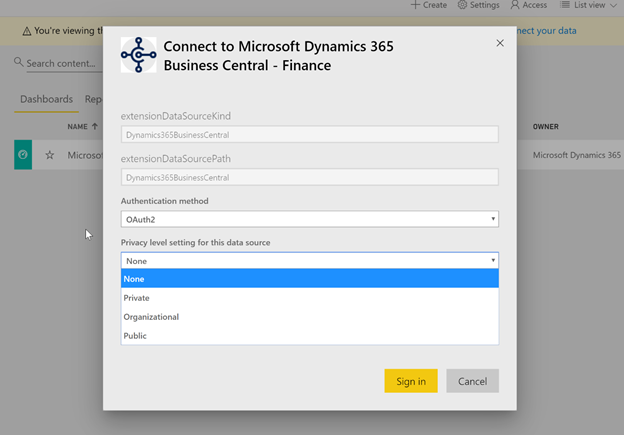This screenshot has width=624, height=435.
Task: Favorite the dashboard with star icon
Action: point(49,155)
